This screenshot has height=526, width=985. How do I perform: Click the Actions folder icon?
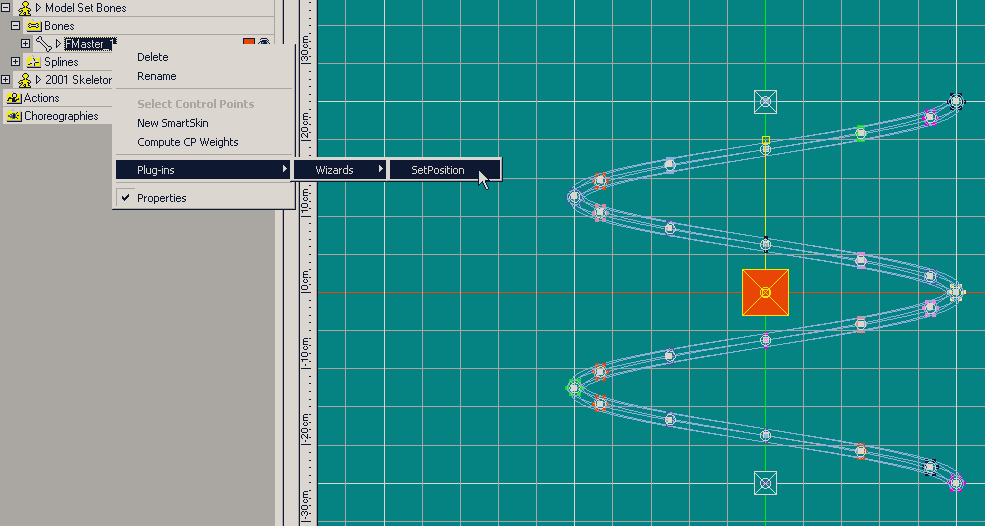click(x=14, y=98)
